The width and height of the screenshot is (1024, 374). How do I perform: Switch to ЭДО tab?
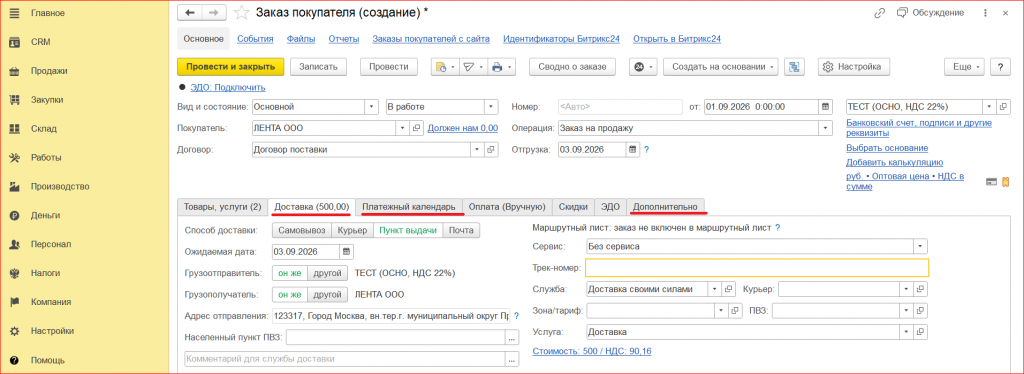coord(610,207)
